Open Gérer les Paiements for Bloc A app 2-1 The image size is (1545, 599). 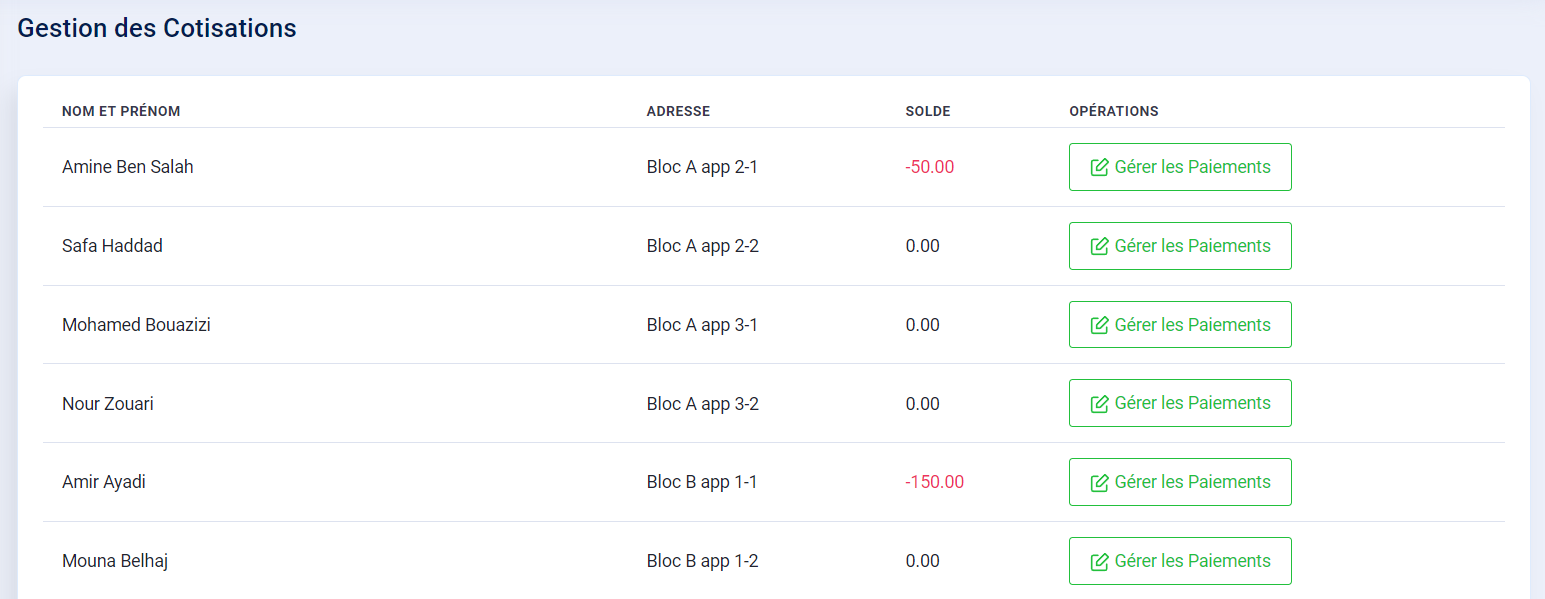(1180, 167)
